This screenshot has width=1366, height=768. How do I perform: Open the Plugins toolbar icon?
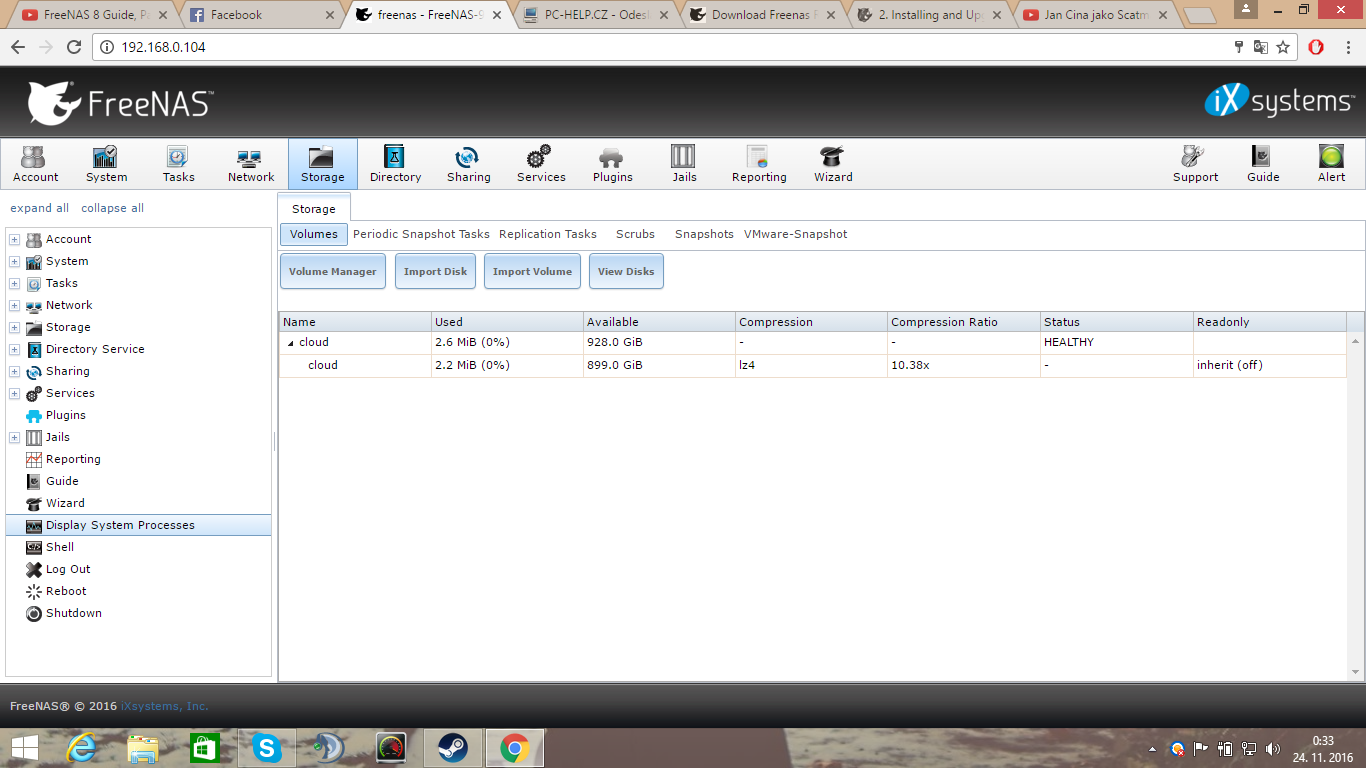[612, 164]
